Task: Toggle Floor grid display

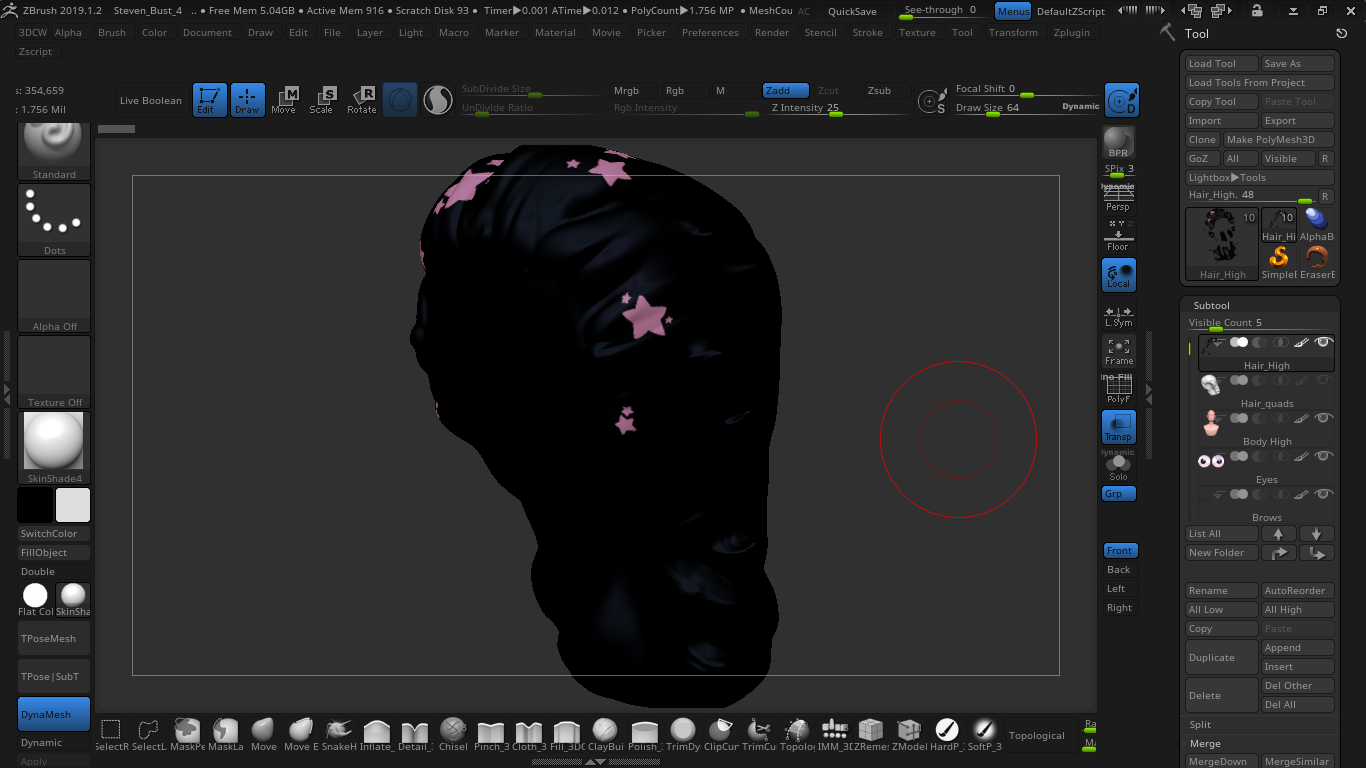Action: click(1118, 236)
